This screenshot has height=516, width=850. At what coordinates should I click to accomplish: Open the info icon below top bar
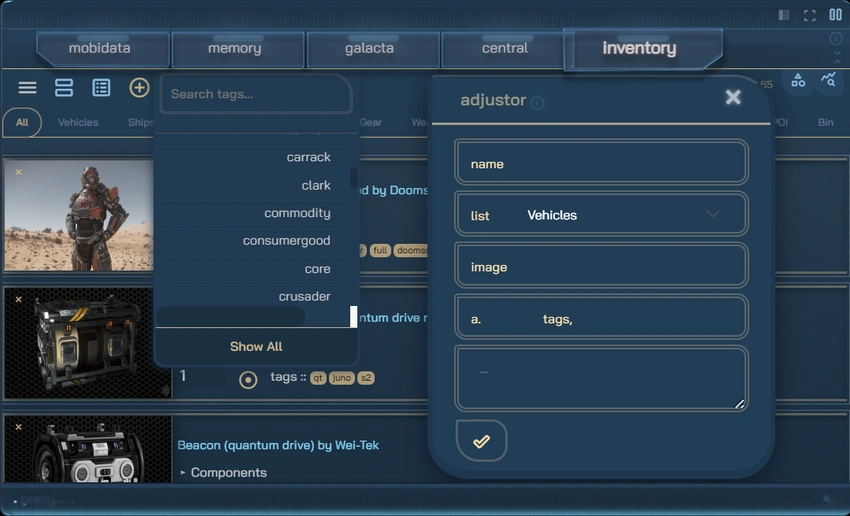click(836, 38)
